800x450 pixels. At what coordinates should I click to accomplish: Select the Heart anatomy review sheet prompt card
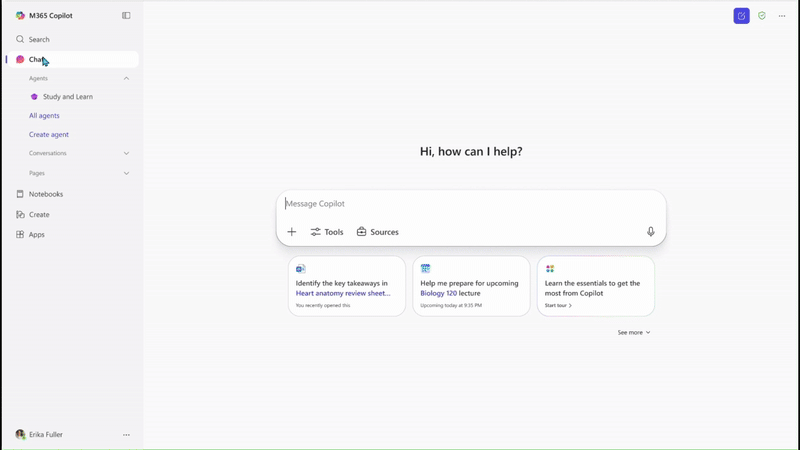pos(347,286)
